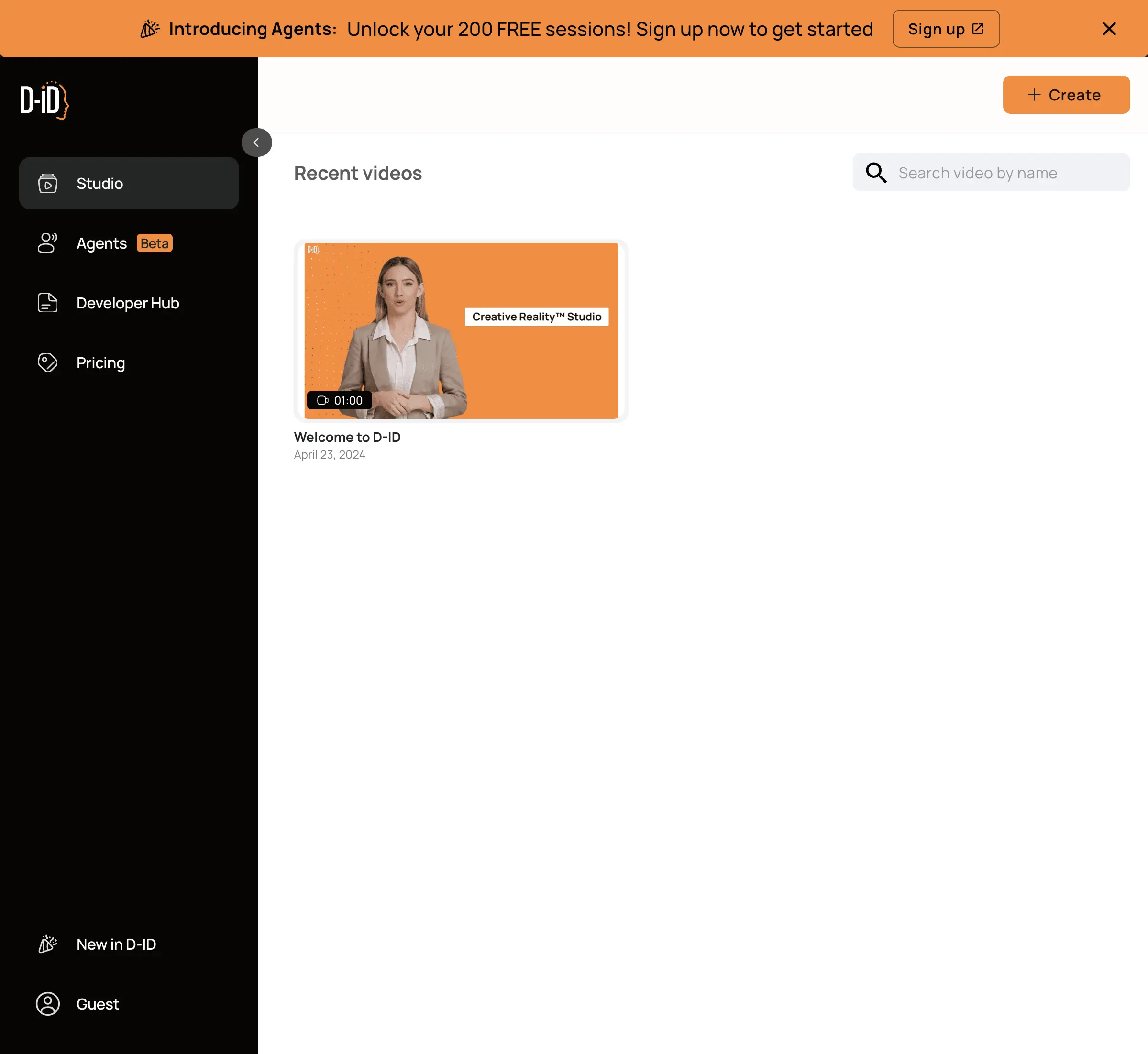1148x1054 pixels.
Task: Collapse the sidebar with chevron button
Action: tap(257, 143)
